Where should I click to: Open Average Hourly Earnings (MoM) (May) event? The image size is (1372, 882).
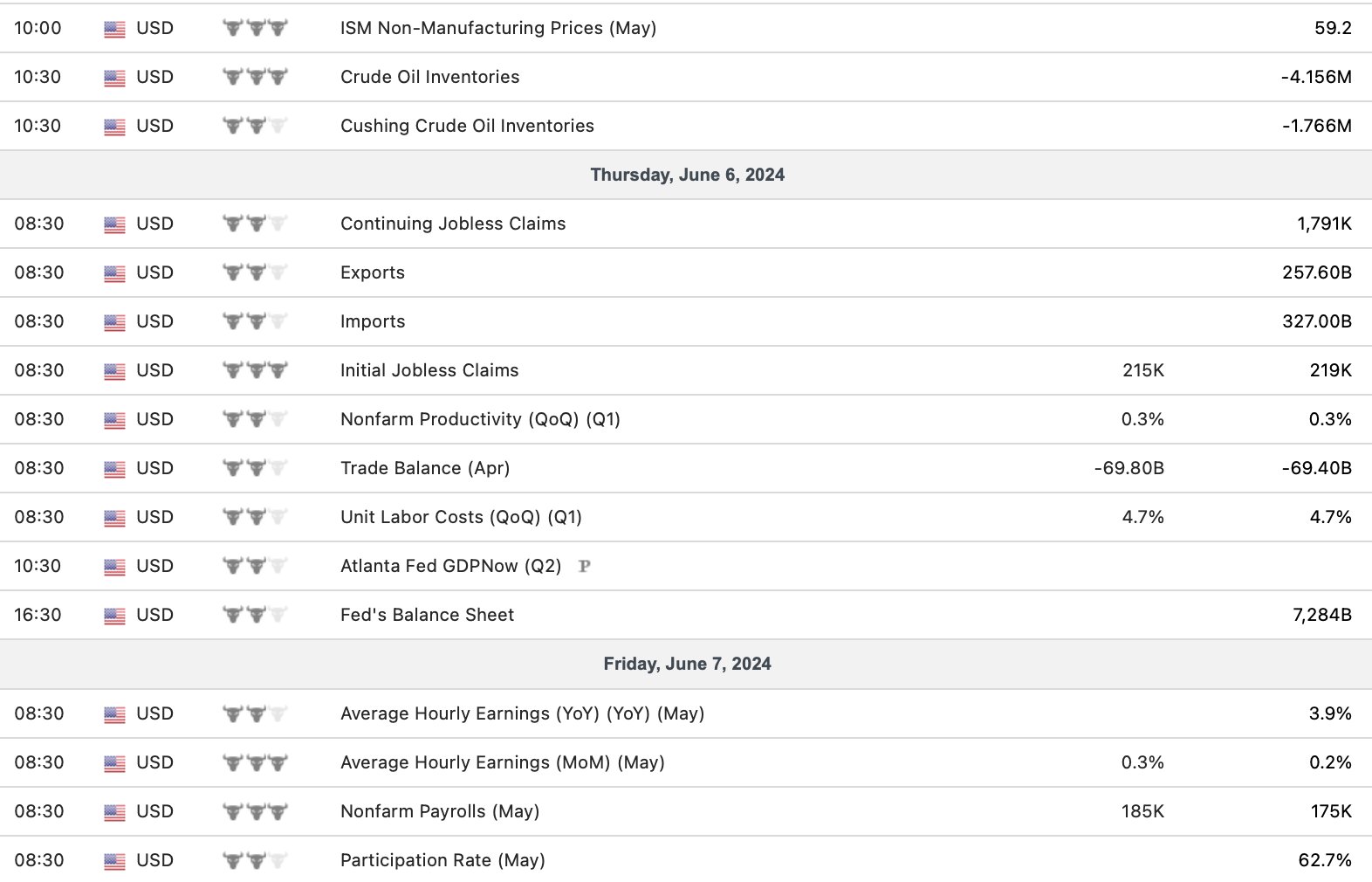point(502,762)
